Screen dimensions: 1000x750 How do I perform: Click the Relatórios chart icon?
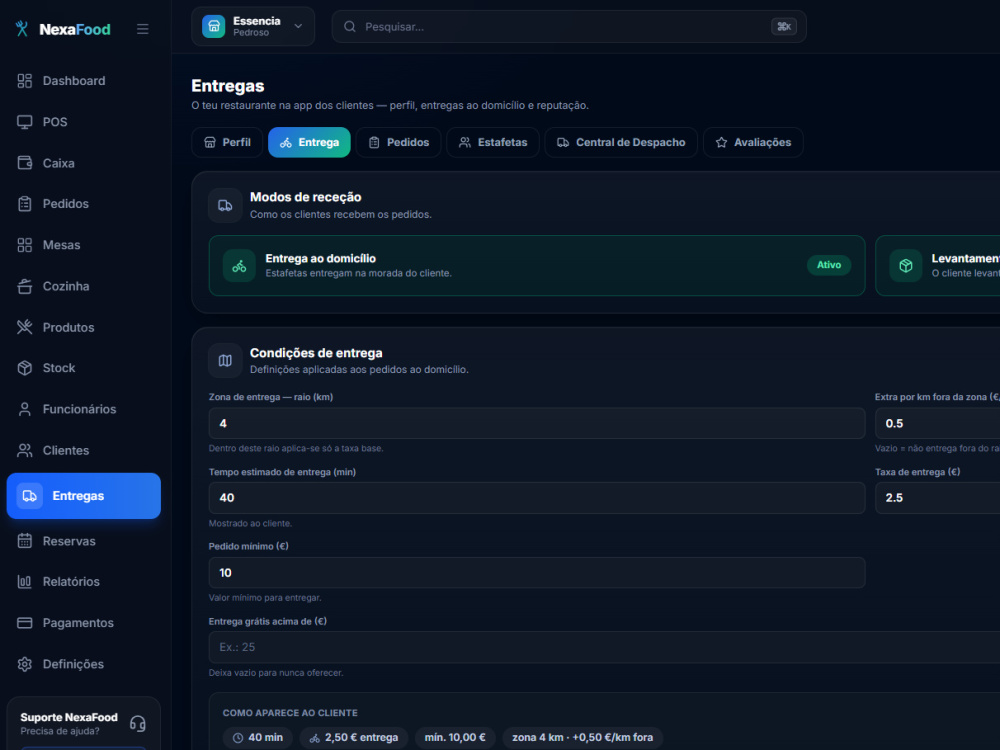pos(25,582)
